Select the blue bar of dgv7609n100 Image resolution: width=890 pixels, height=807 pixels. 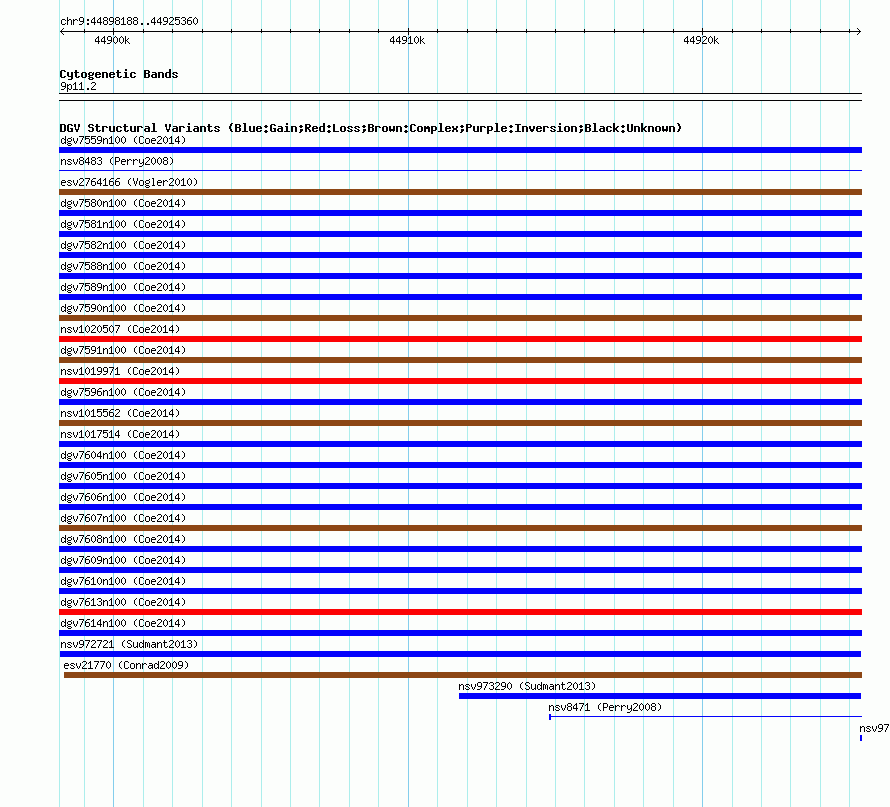(460, 570)
